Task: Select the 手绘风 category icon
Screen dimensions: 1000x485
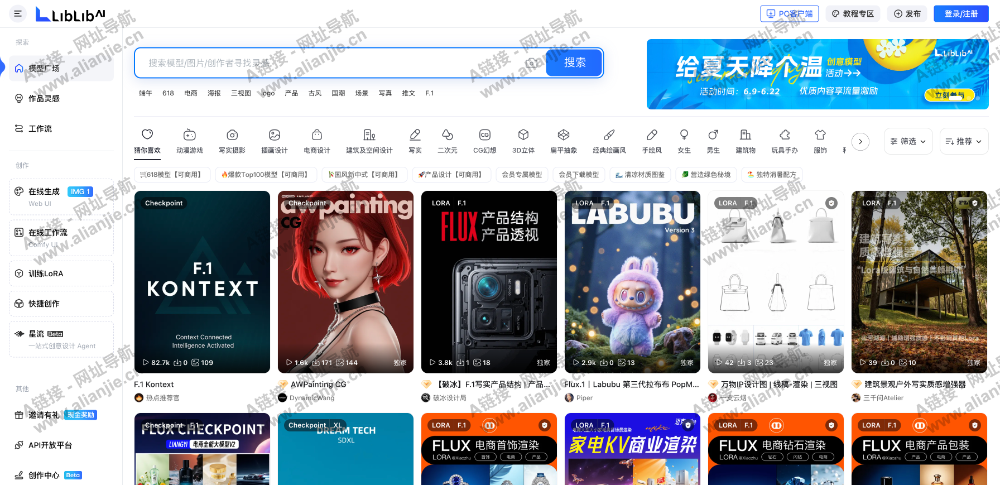Action: pos(652,141)
